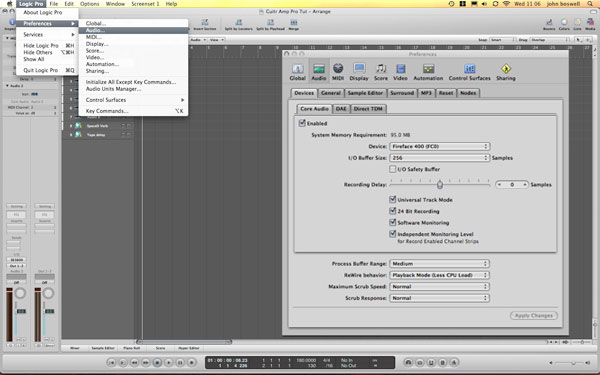Click the horizontal scrollbar in Arrange area

pyautogui.click(x=184, y=342)
